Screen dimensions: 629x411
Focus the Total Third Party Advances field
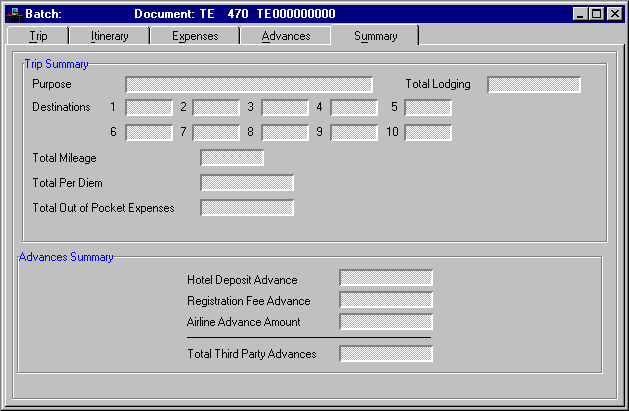(x=386, y=354)
